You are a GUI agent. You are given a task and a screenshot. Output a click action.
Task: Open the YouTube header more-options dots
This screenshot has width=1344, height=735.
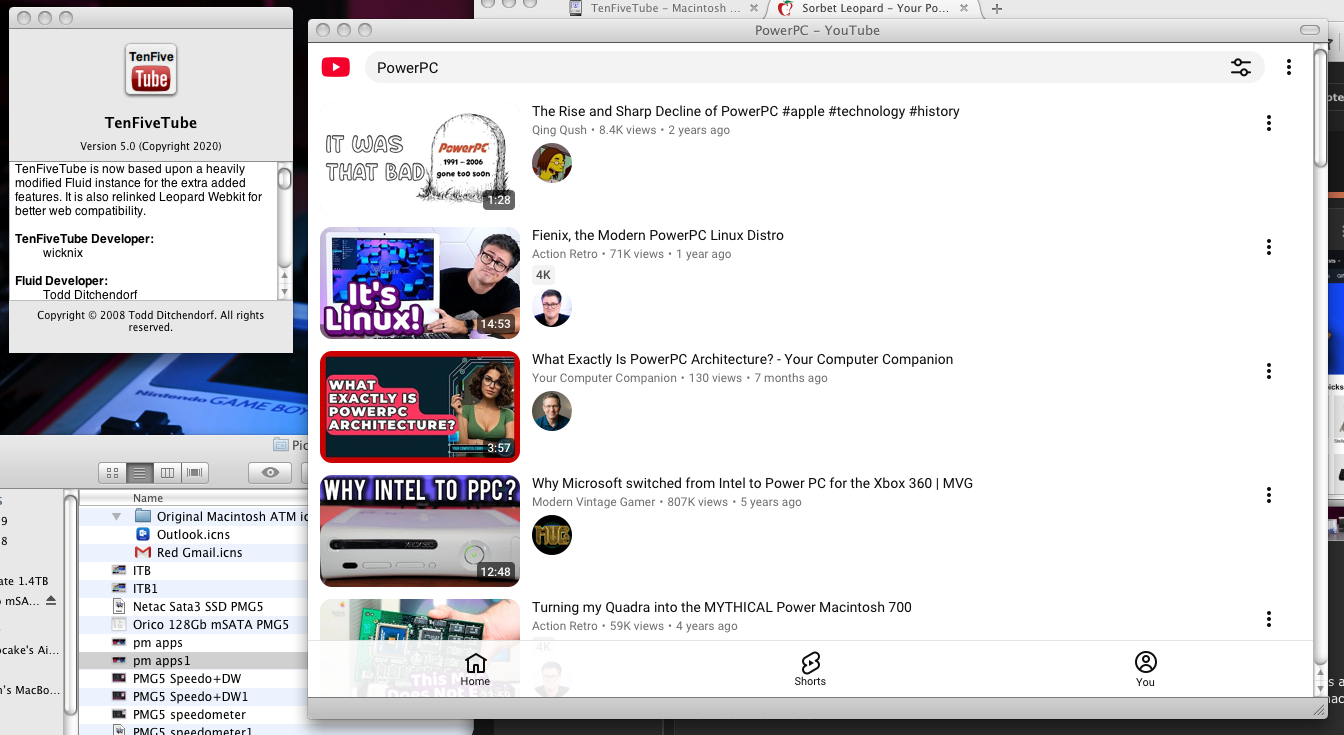pos(1289,67)
